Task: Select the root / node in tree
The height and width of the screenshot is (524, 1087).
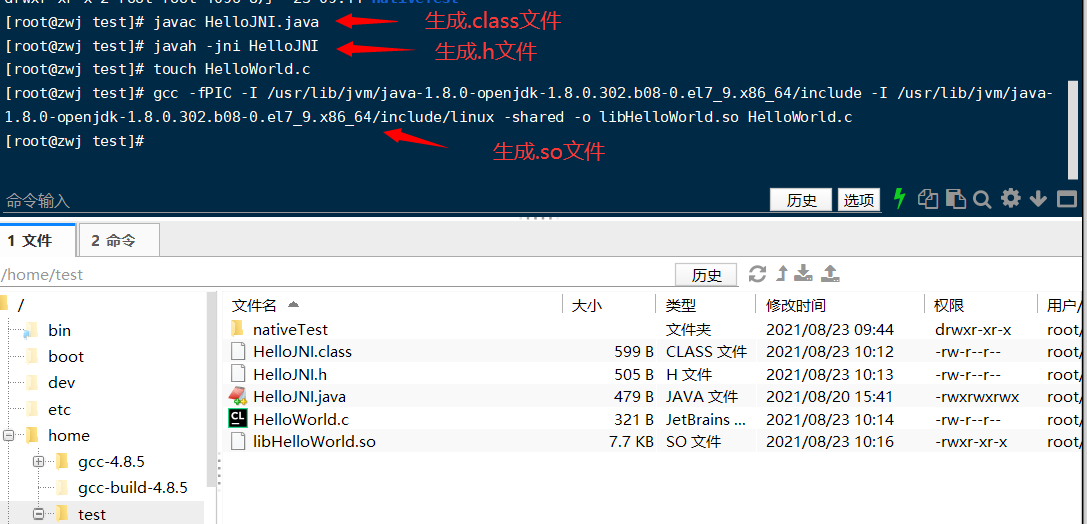Action: coord(20,304)
